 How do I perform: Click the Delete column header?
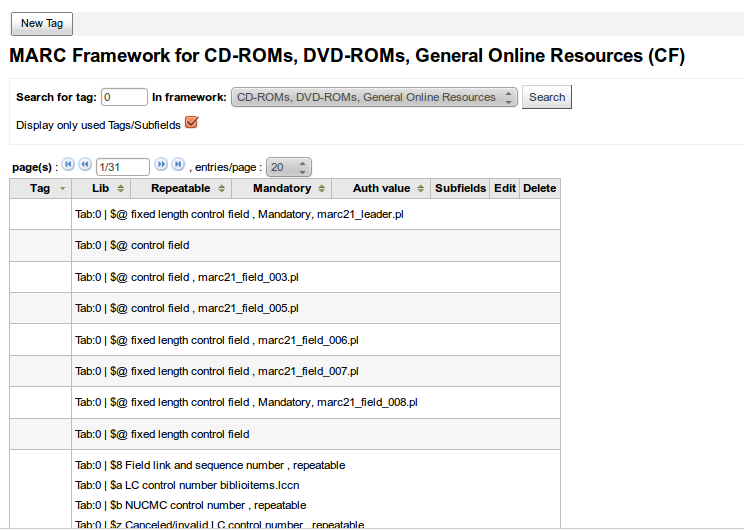[539, 188]
